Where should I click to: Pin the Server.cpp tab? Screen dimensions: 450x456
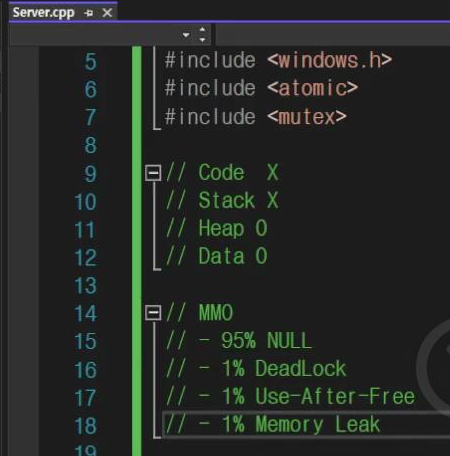[88, 13]
